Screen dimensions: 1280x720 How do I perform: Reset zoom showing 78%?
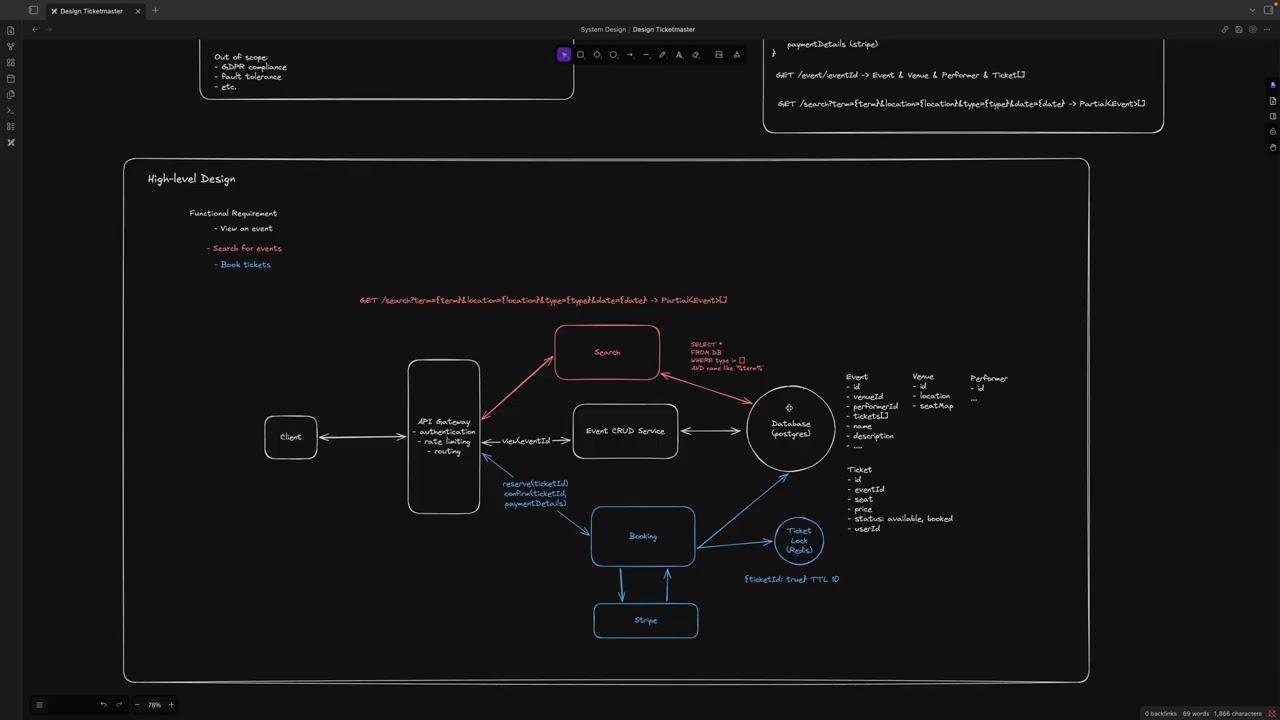click(154, 705)
